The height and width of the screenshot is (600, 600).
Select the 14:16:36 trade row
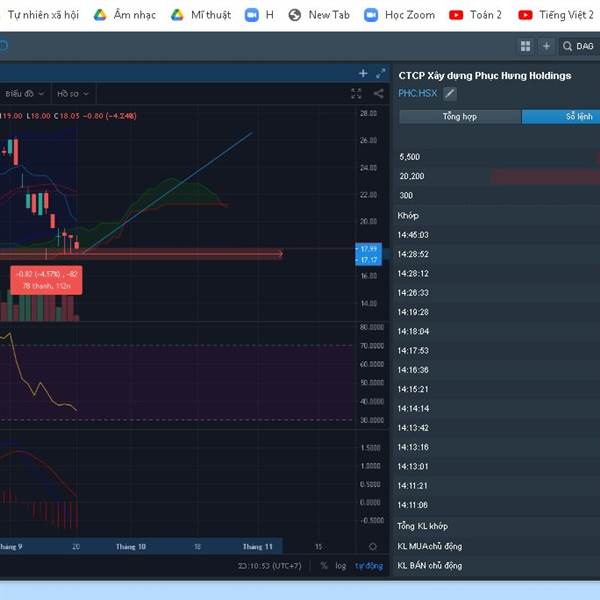pos(497,370)
